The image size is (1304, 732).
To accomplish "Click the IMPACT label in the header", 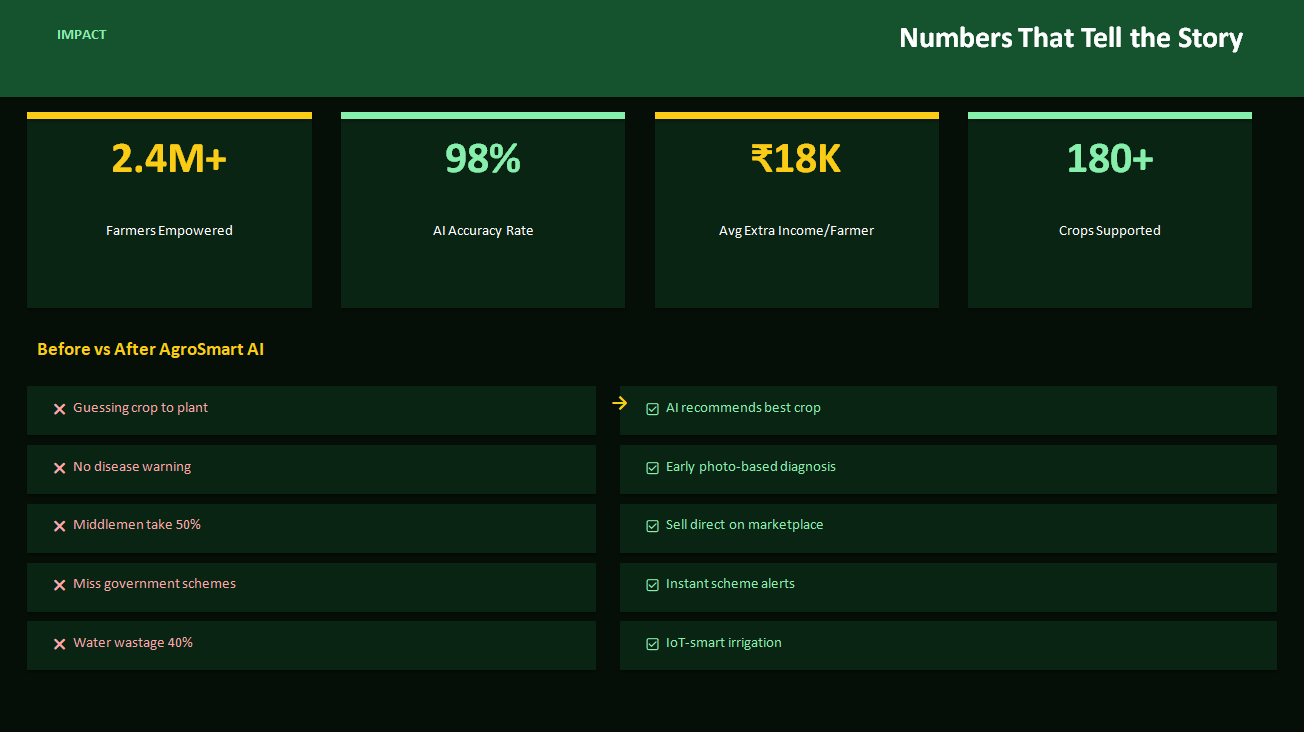I will [82, 35].
